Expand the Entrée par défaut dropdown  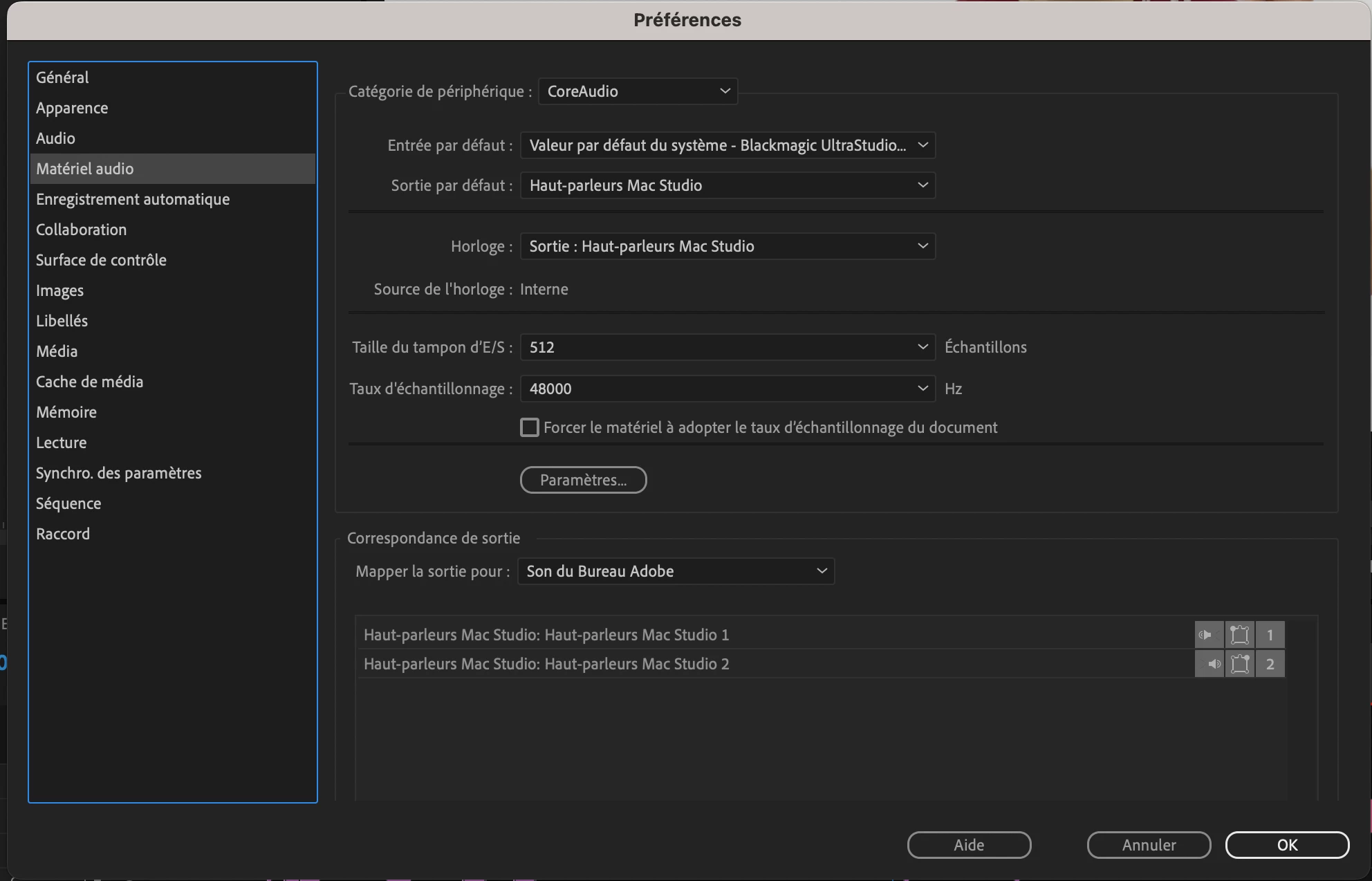[727, 145]
